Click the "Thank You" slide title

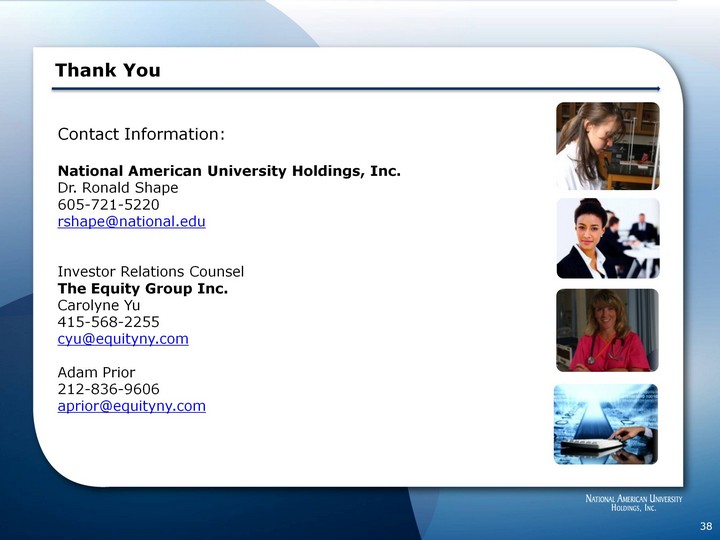[108, 70]
